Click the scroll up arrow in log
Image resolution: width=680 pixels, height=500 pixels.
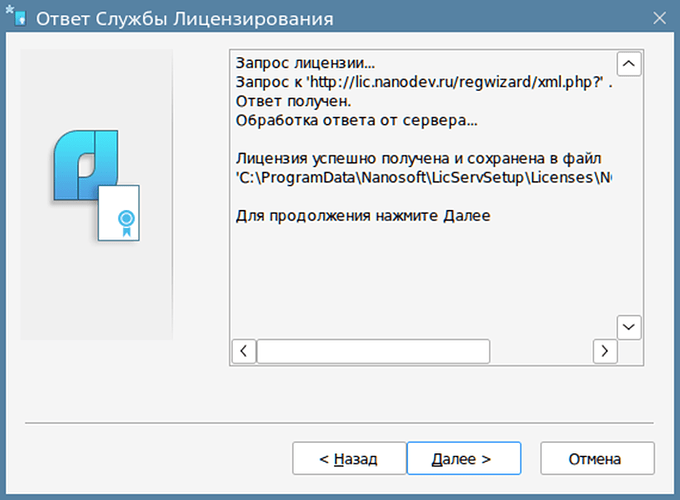pyautogui.click(x=629, y=64)
